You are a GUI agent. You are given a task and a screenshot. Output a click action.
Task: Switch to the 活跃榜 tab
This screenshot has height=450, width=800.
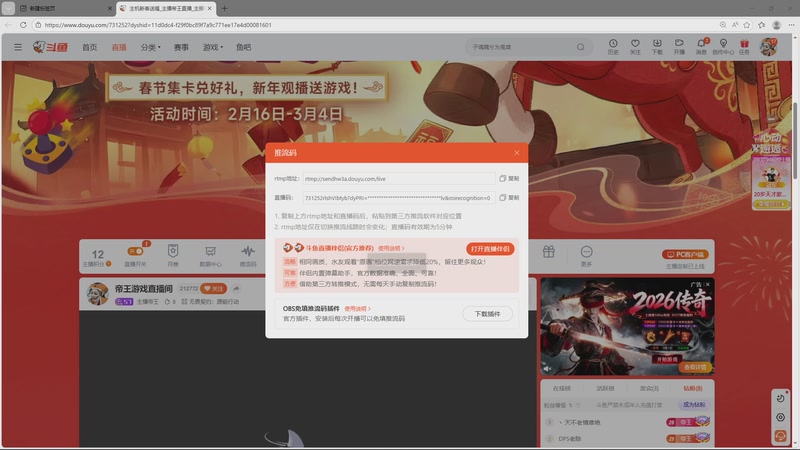(x=606, y=388)
